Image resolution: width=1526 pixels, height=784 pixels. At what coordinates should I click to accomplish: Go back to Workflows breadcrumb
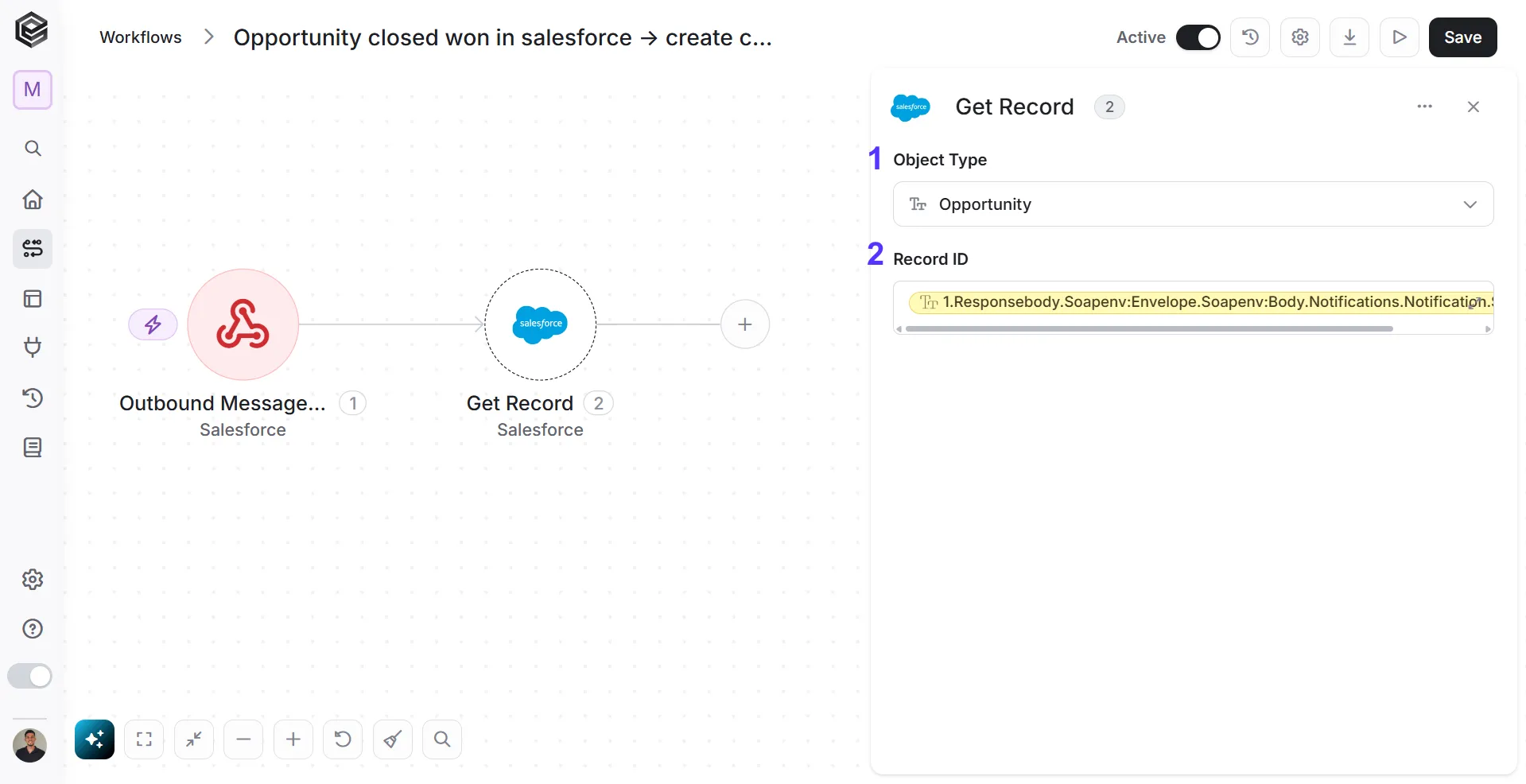coord(141,37)
